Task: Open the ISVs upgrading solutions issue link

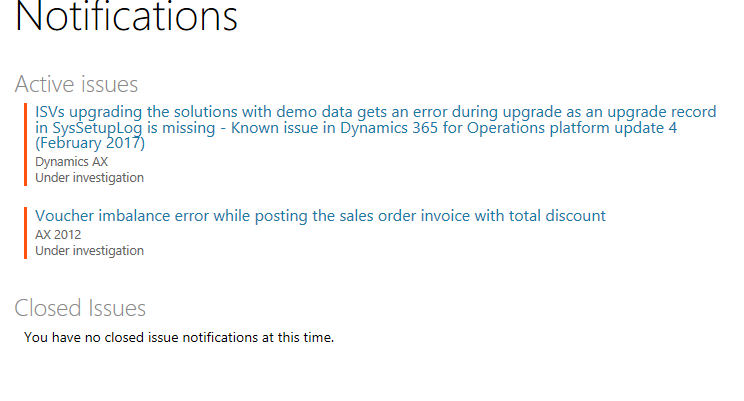Action: point(300,111)
